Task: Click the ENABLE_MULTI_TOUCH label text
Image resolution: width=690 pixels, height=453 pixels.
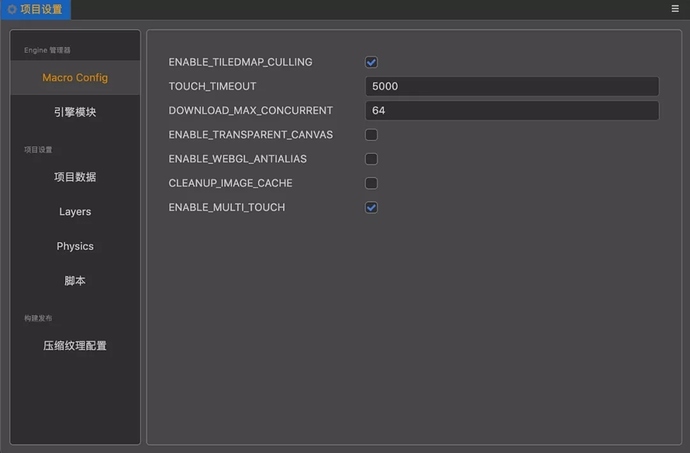Action: coord(227,207)
